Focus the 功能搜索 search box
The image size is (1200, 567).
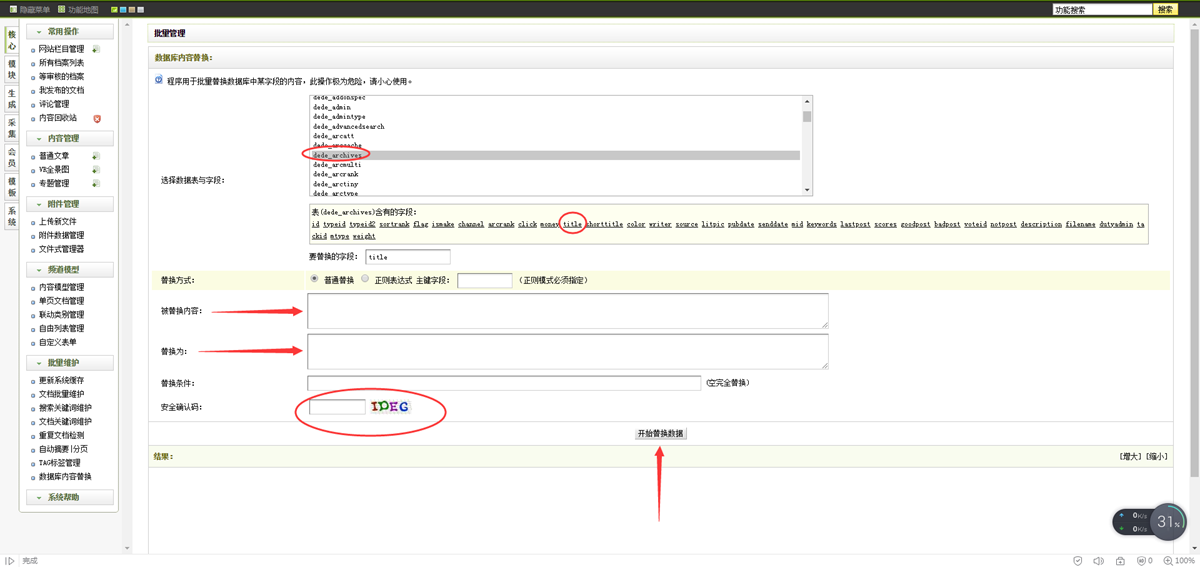tap(1102, 9)
